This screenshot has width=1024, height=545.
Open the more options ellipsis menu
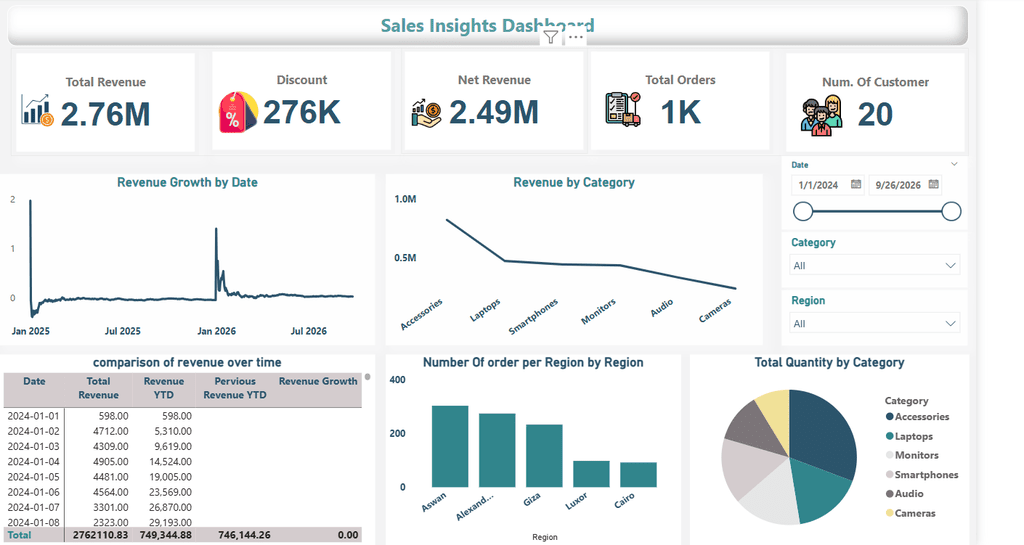pos(575,37)
